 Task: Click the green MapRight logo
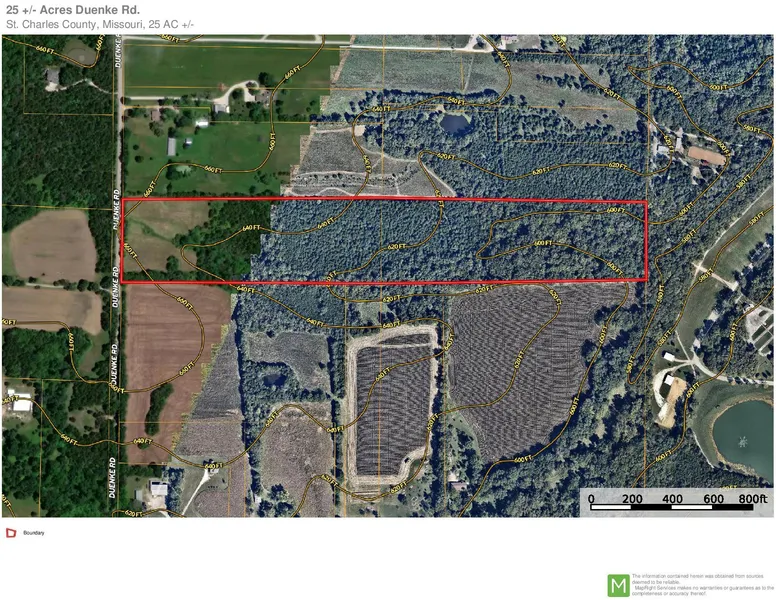[618, 585]
